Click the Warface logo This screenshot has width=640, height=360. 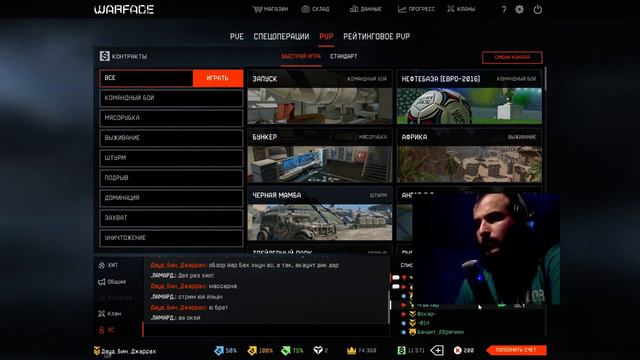pyautogui.click(x=124, y=9)
